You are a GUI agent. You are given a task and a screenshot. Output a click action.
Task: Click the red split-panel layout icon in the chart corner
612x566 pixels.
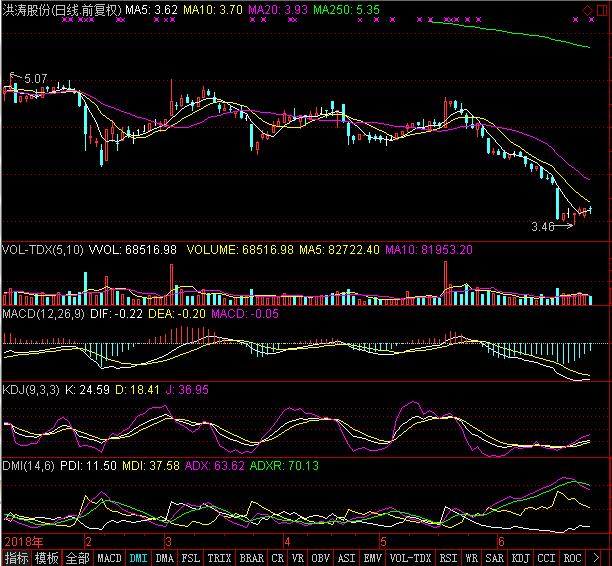(603, 10)
